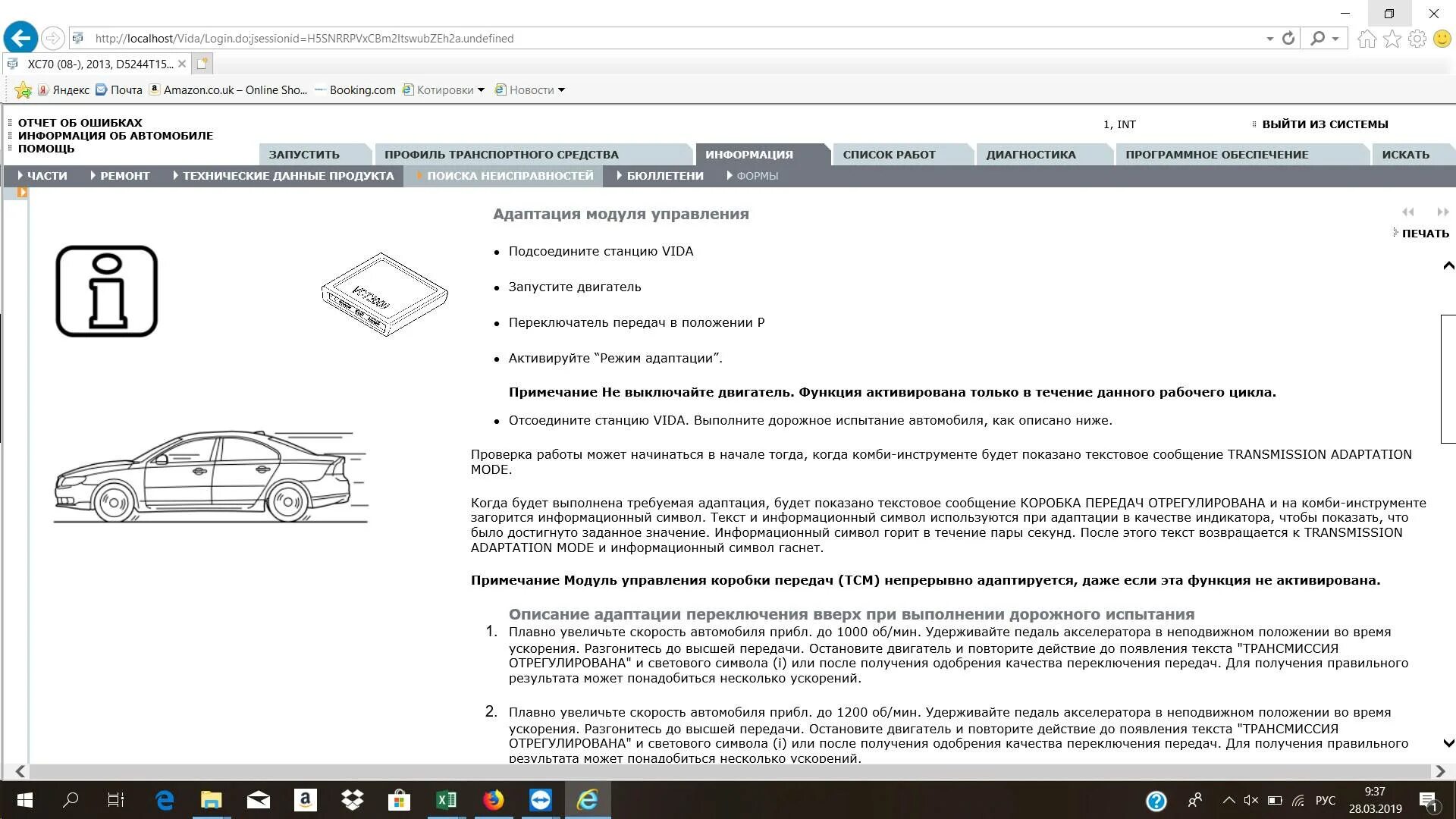
Task: Click ИНФОРМАЦИЯ ОБ АВТОМОБИЛЕ link
Action: 115,136
